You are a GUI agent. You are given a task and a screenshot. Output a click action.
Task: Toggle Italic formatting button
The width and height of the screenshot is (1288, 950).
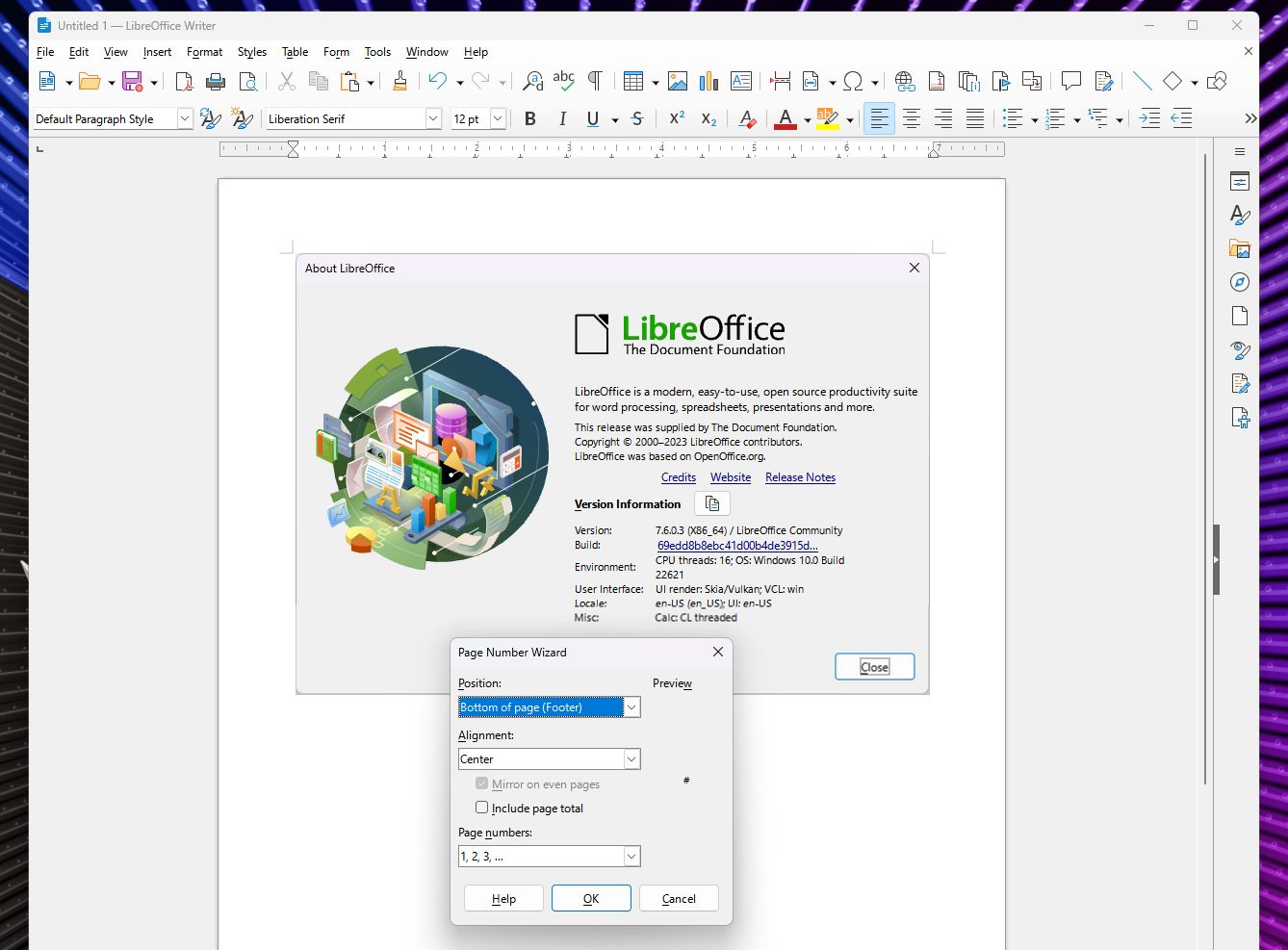pyautogui.click(x=562, y=118)
